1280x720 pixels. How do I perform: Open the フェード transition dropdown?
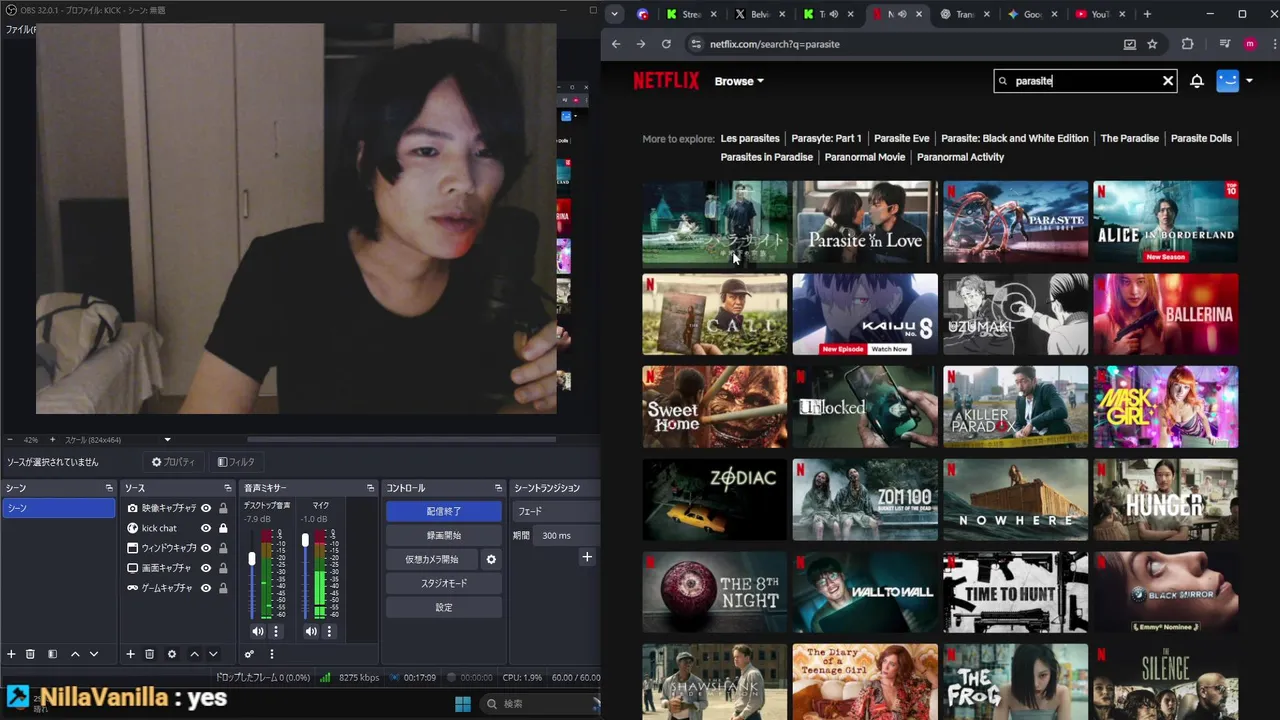[556, 511]
